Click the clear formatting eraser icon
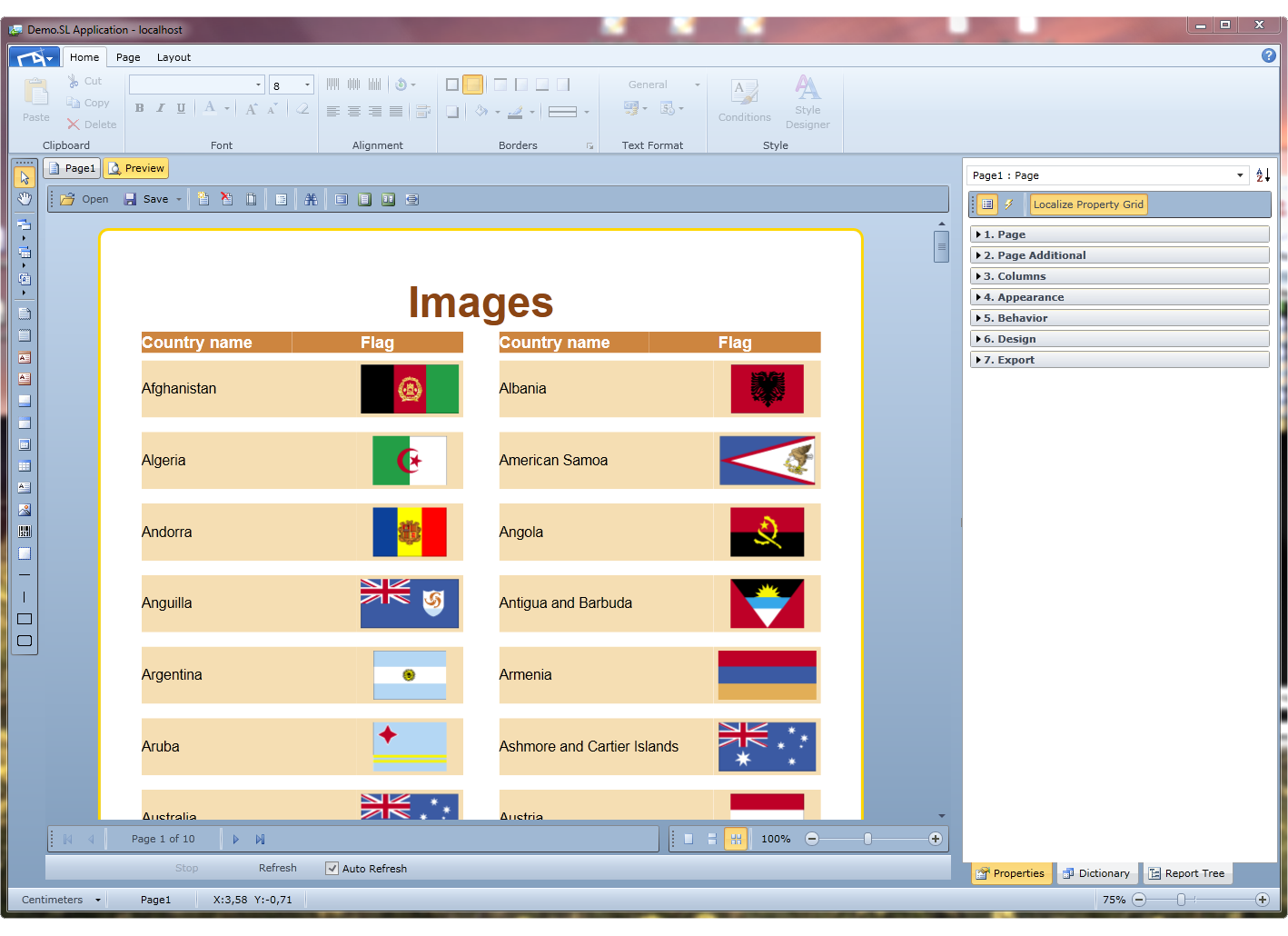The image size is (1288, 936). (302, 108)
